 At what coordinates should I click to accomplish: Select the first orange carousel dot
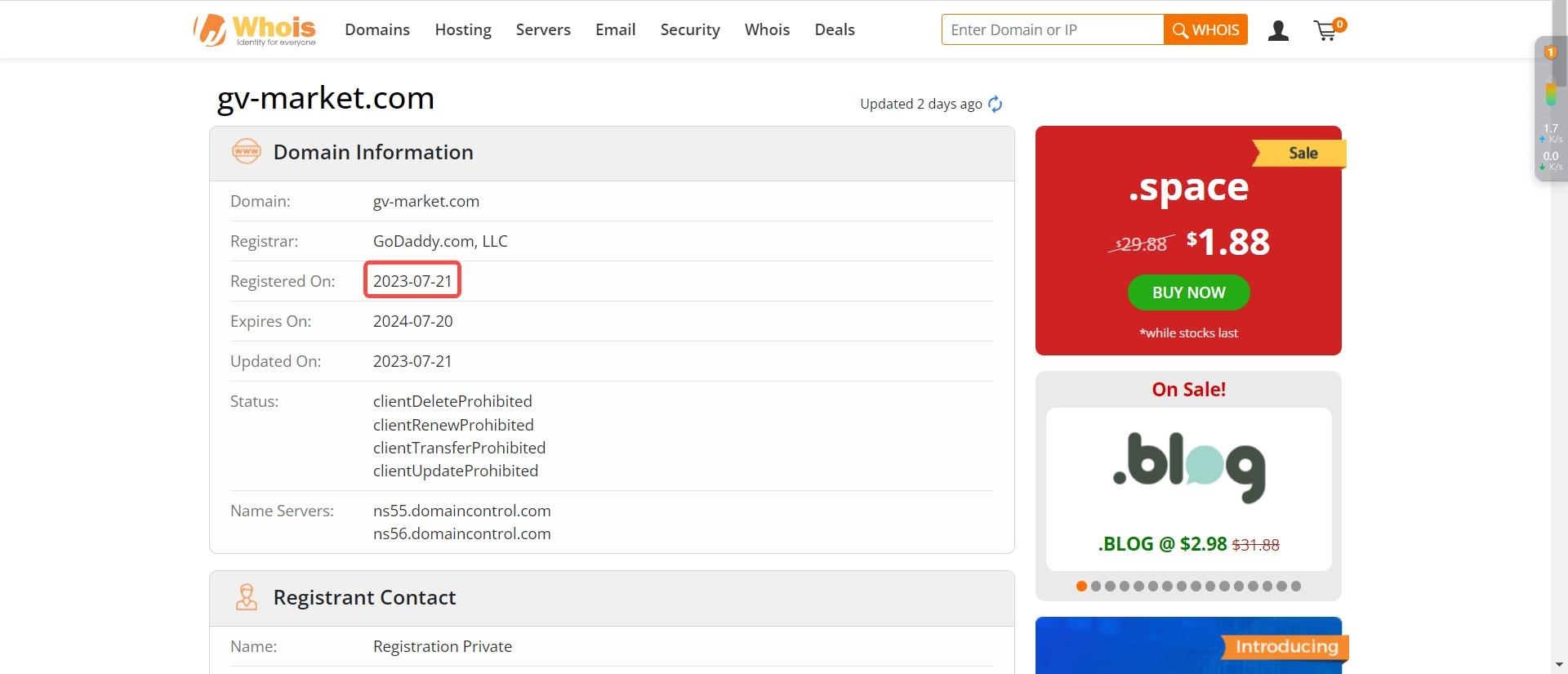tap(1081, 586)
